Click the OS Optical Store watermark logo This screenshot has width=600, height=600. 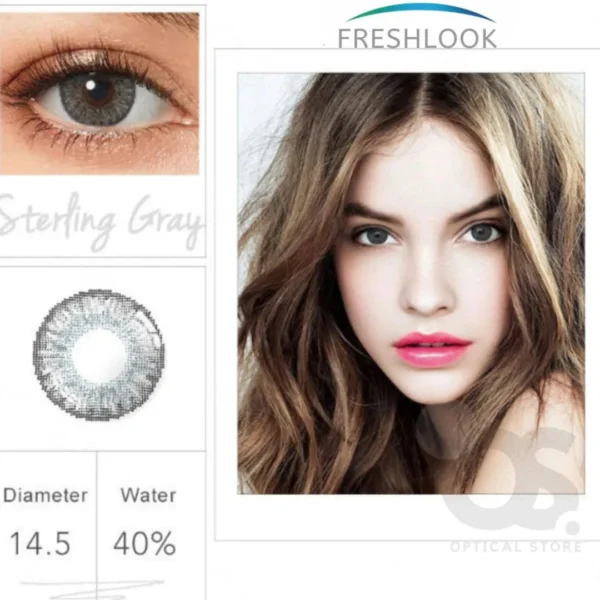coord(513,478)
